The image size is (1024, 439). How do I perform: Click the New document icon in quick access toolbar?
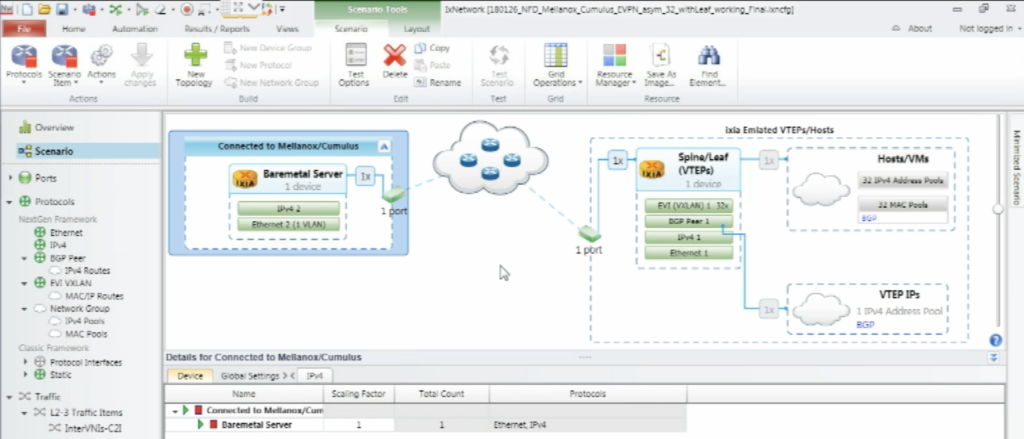pos(27,9)
